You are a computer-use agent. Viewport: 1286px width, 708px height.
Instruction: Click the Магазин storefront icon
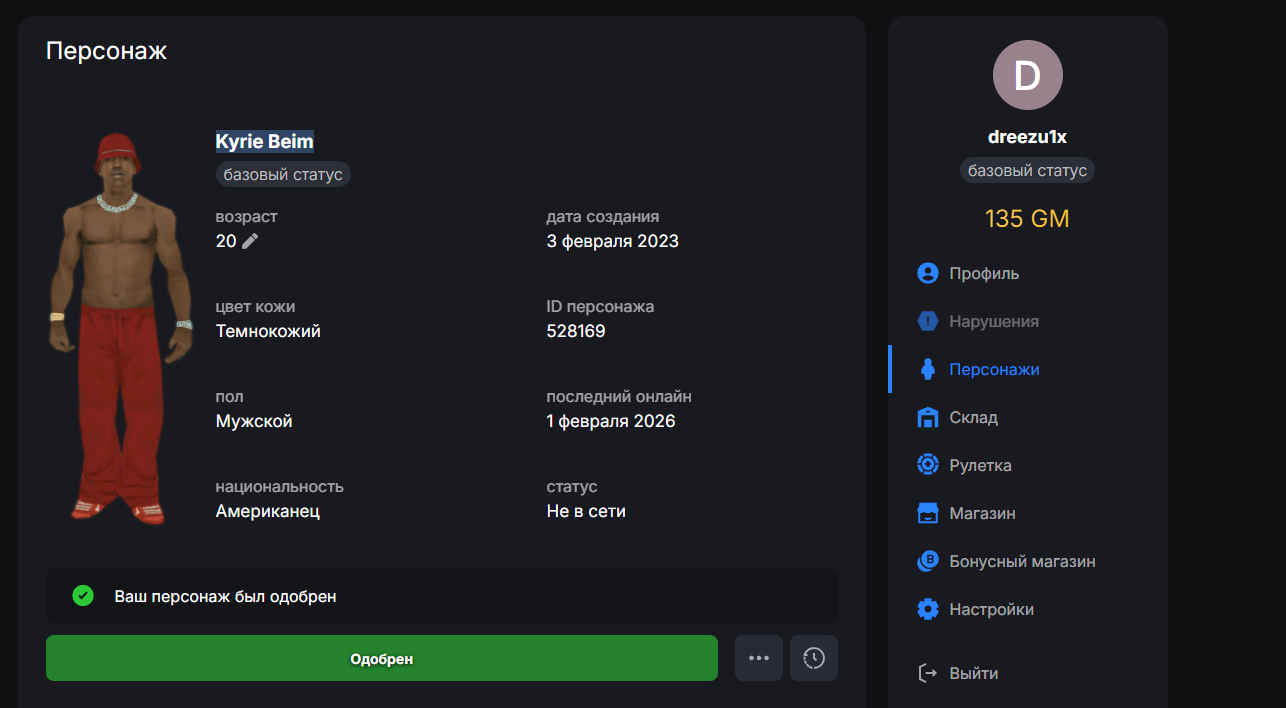click(928, 513)
